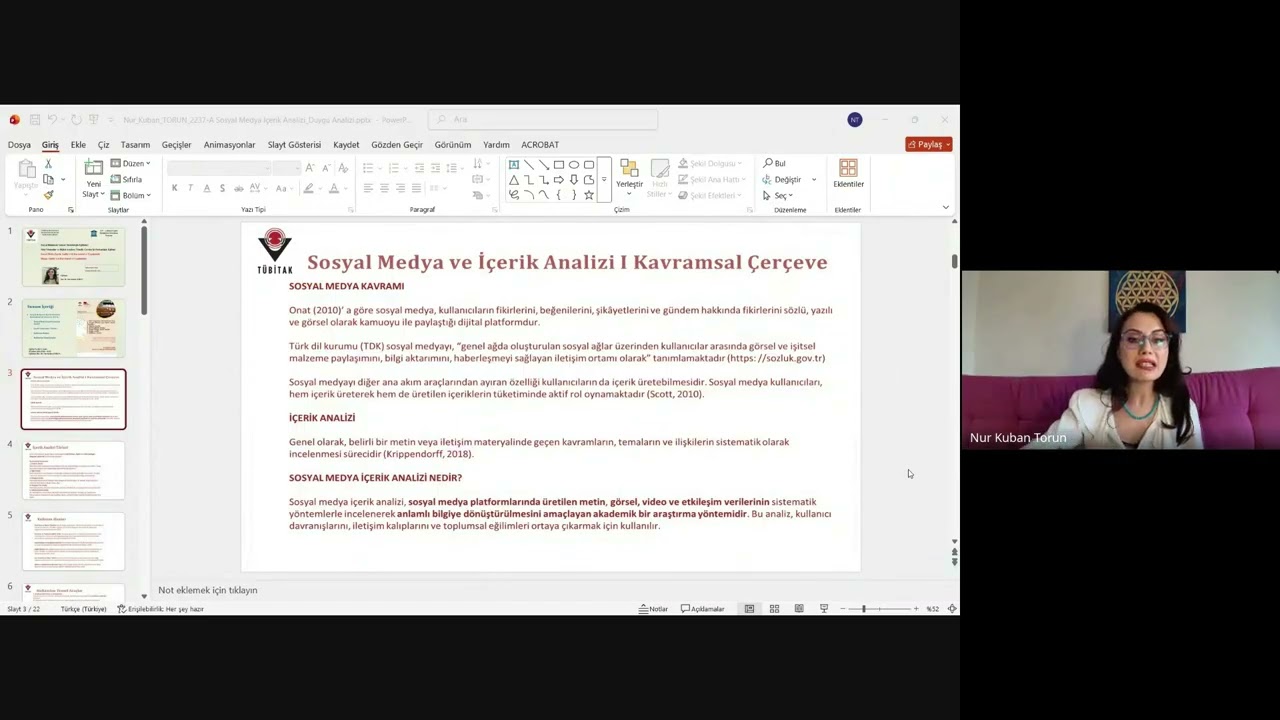Switch to the Geçişler tab
Viewport: 1280px width, 720px height.
tap(176, 145)
